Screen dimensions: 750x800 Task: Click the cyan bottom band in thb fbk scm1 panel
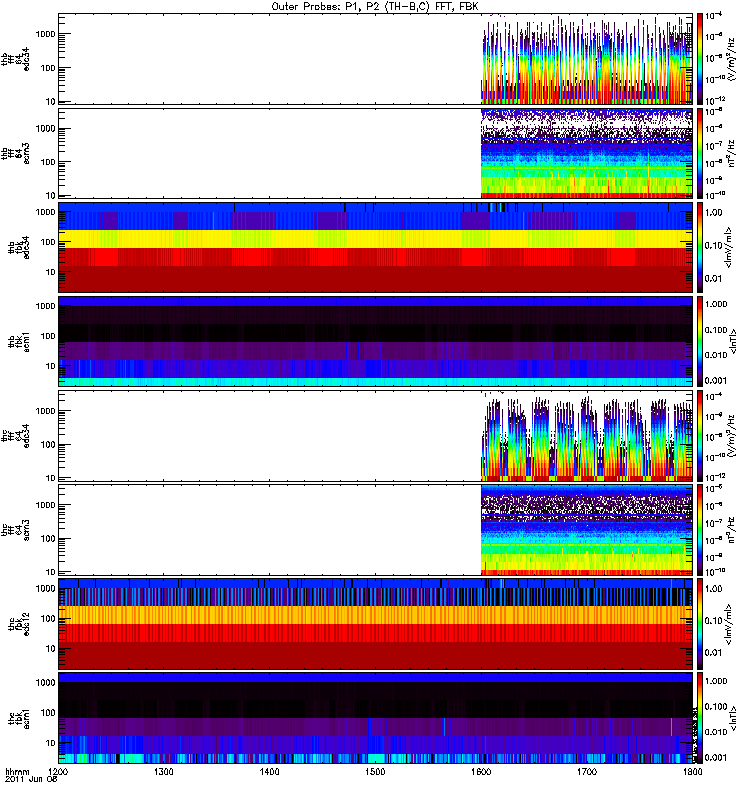point(375,382)
